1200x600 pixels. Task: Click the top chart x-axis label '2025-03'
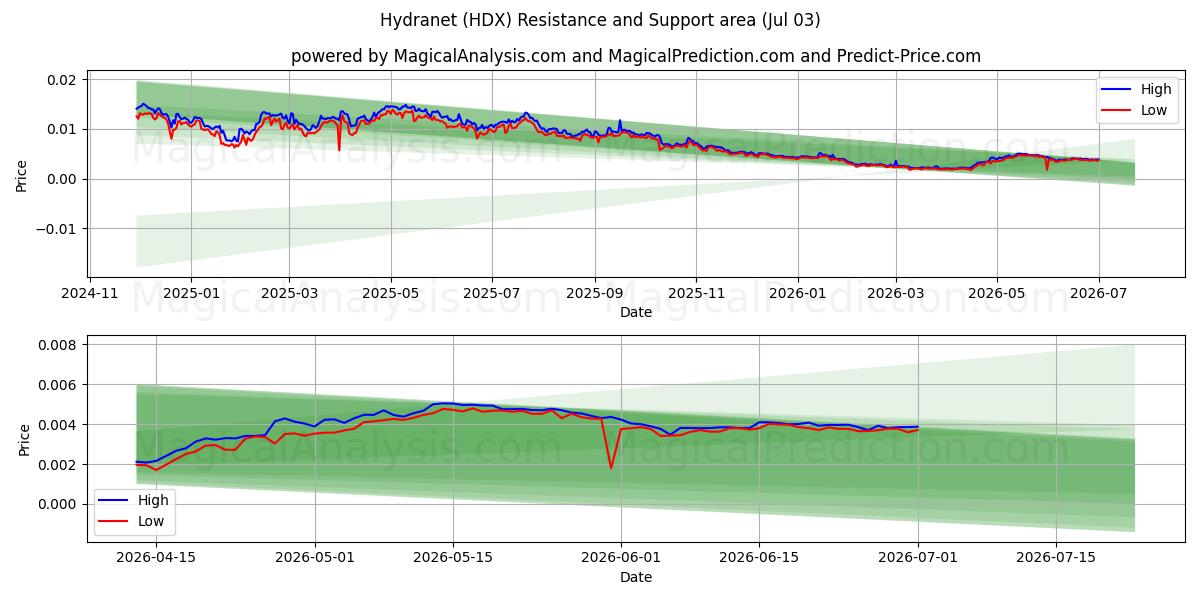[x=288, y=294]
